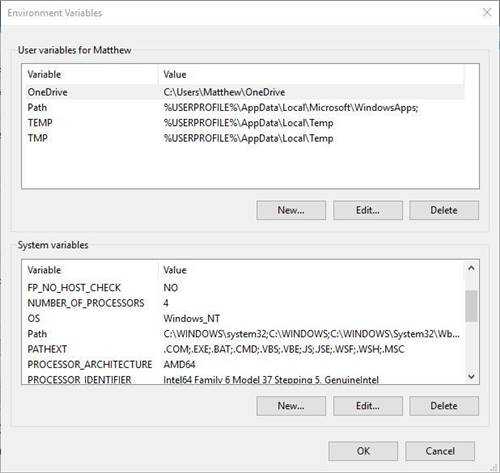
Task: Edit the selected user variable
Action: [x=368, y=210]
